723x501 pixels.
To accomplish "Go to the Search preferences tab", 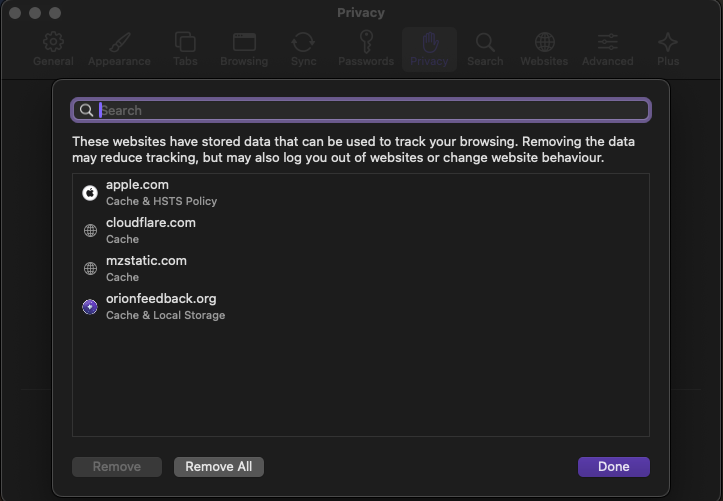I will (x=485, y=43).
